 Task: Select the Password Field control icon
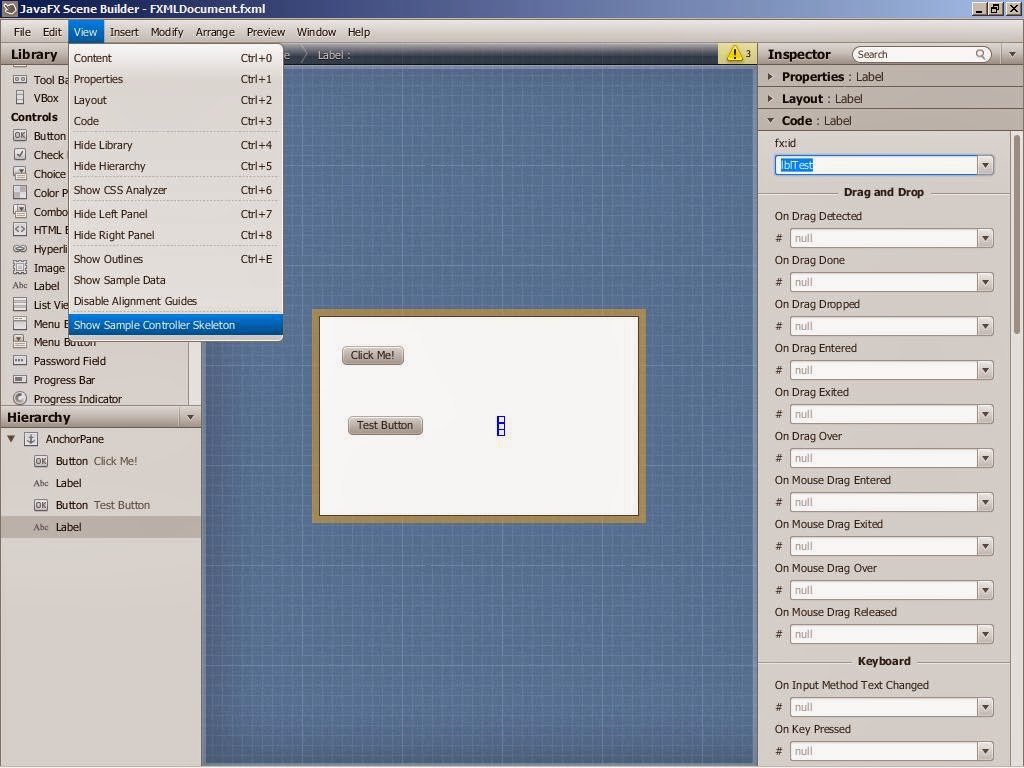pos(68,361)
